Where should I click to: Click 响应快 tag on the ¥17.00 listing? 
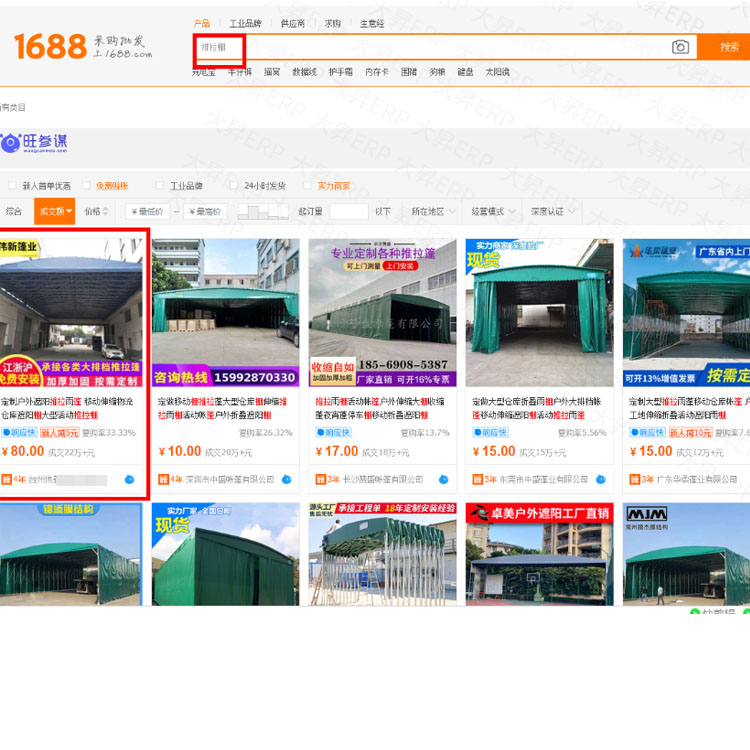(333, 433)
